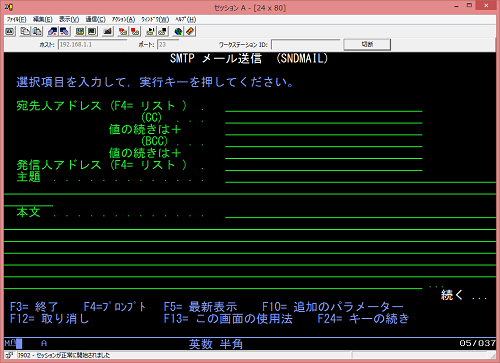Click the Paste clipboard toolbar icon
The image size is (500, 363).
[37, 32]
